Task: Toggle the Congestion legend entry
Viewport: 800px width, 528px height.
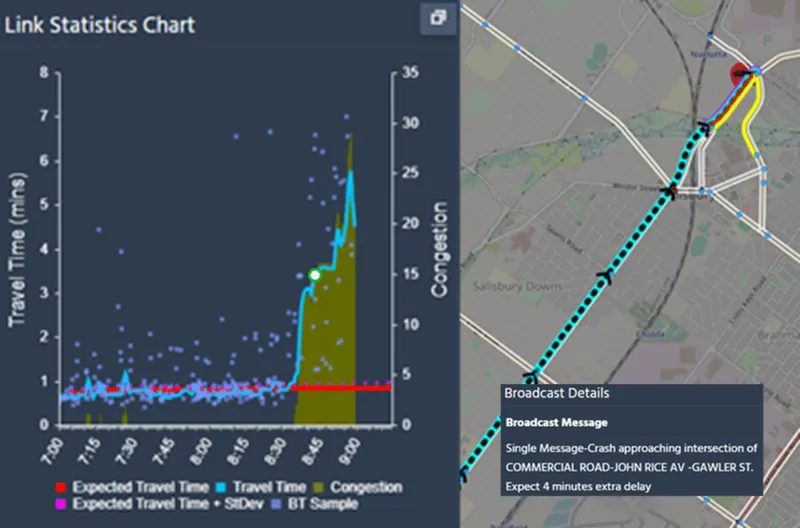Action: (x=358, y=487)
